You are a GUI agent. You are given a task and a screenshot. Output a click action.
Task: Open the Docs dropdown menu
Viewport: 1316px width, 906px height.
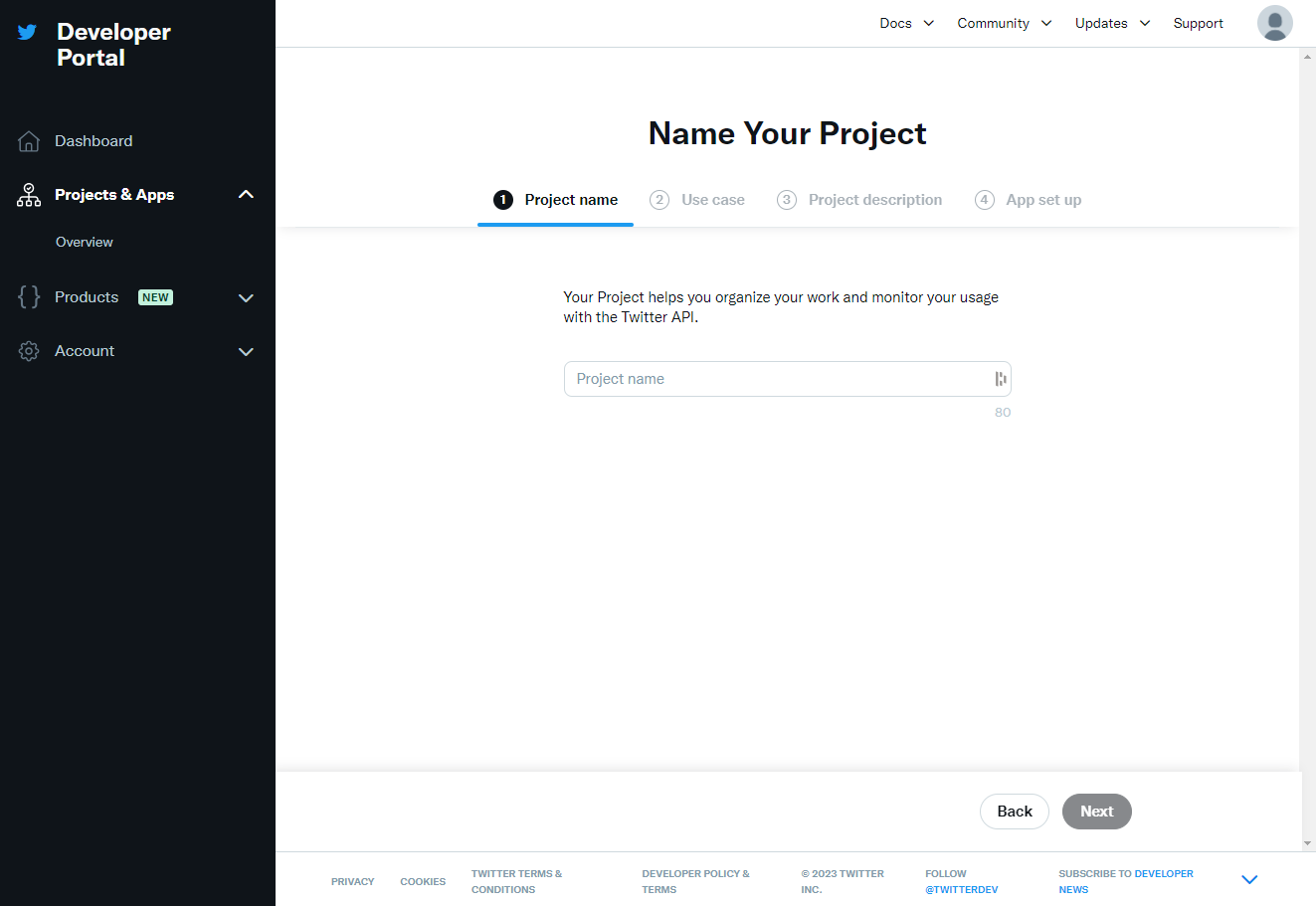[906, 23]
